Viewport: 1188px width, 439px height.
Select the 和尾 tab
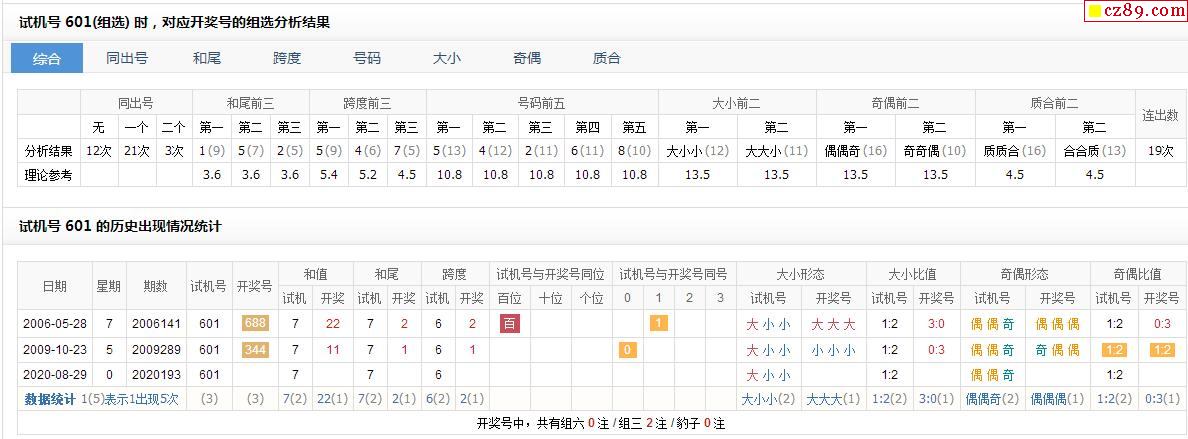tap(207, 58)
